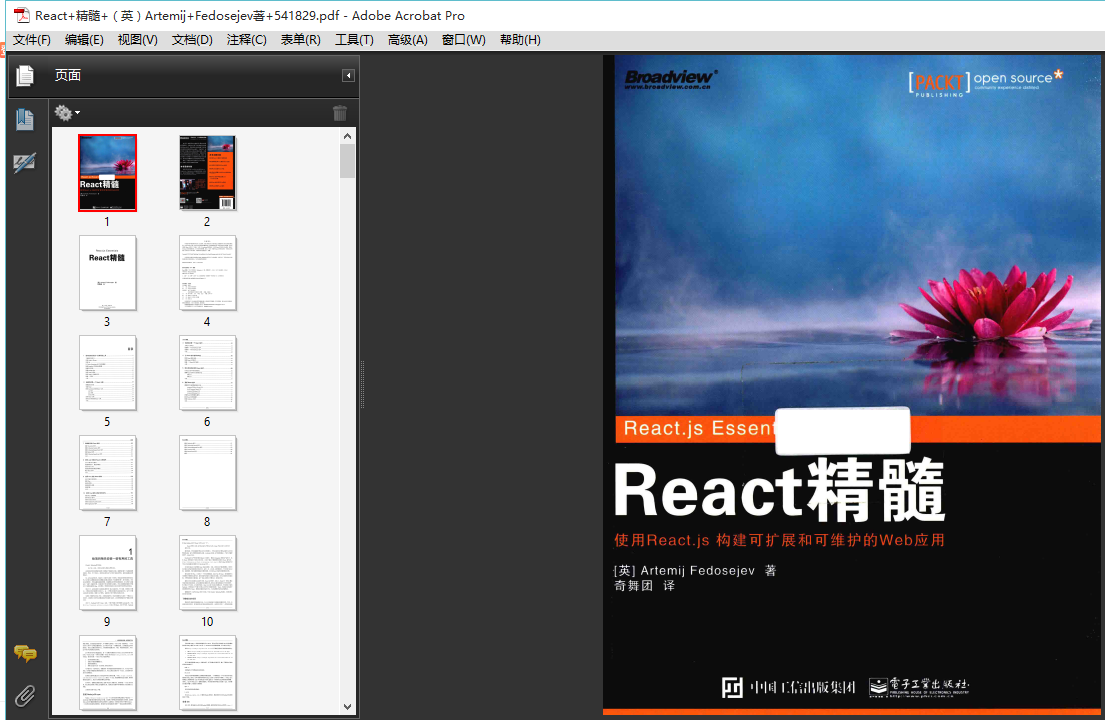Select page 1 thumbnail
The height and width of the screenshot is (720, 1105).
(x=107, y=173)
